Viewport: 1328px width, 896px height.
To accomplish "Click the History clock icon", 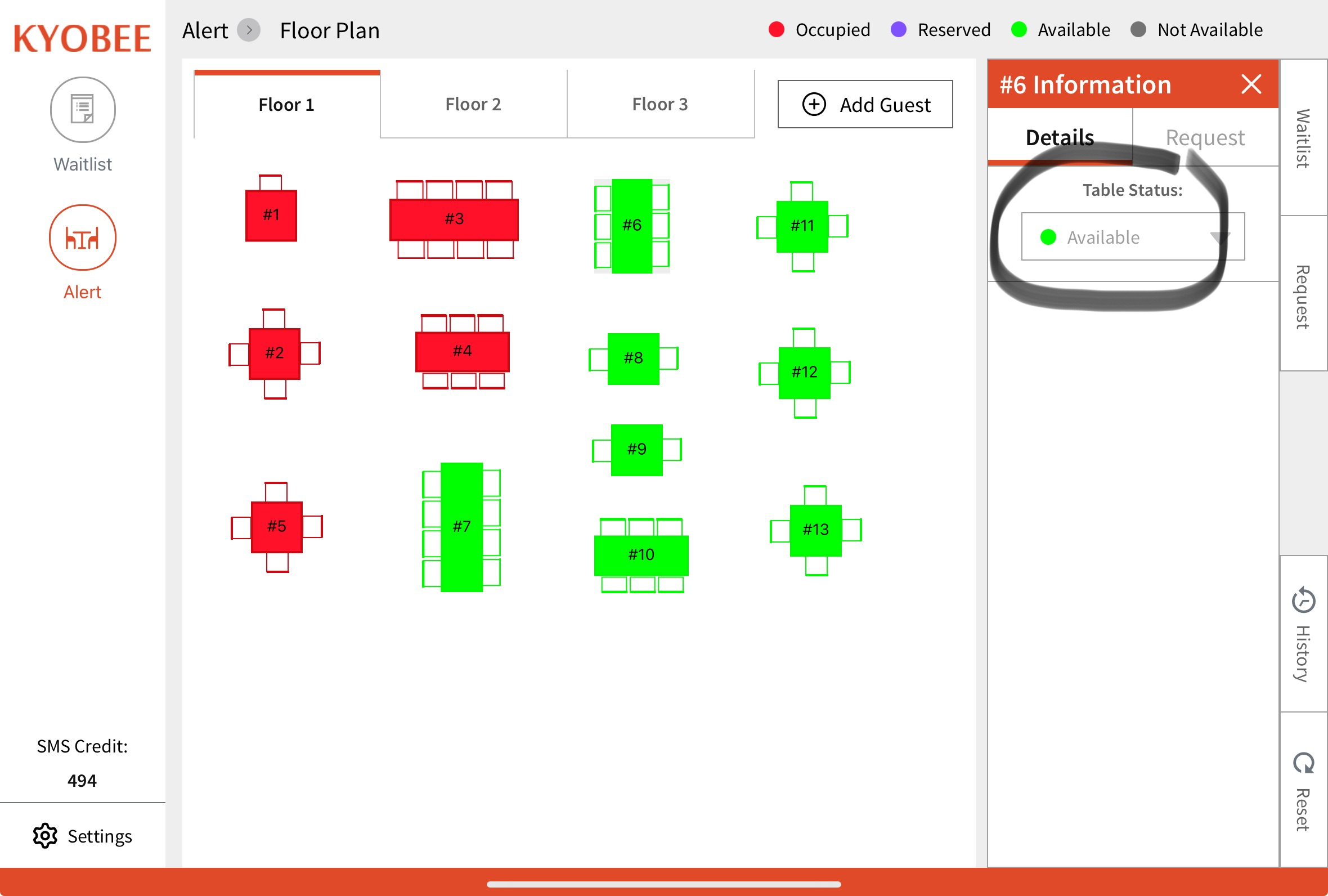I will (x=1303, y=601).
